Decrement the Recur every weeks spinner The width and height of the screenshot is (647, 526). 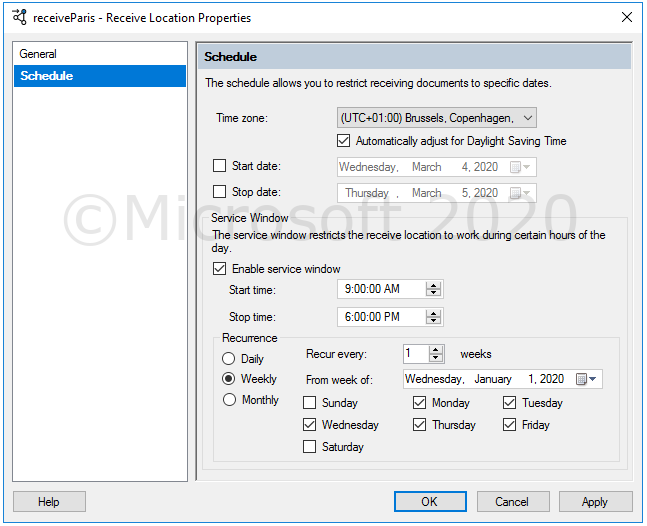[436, 357]
